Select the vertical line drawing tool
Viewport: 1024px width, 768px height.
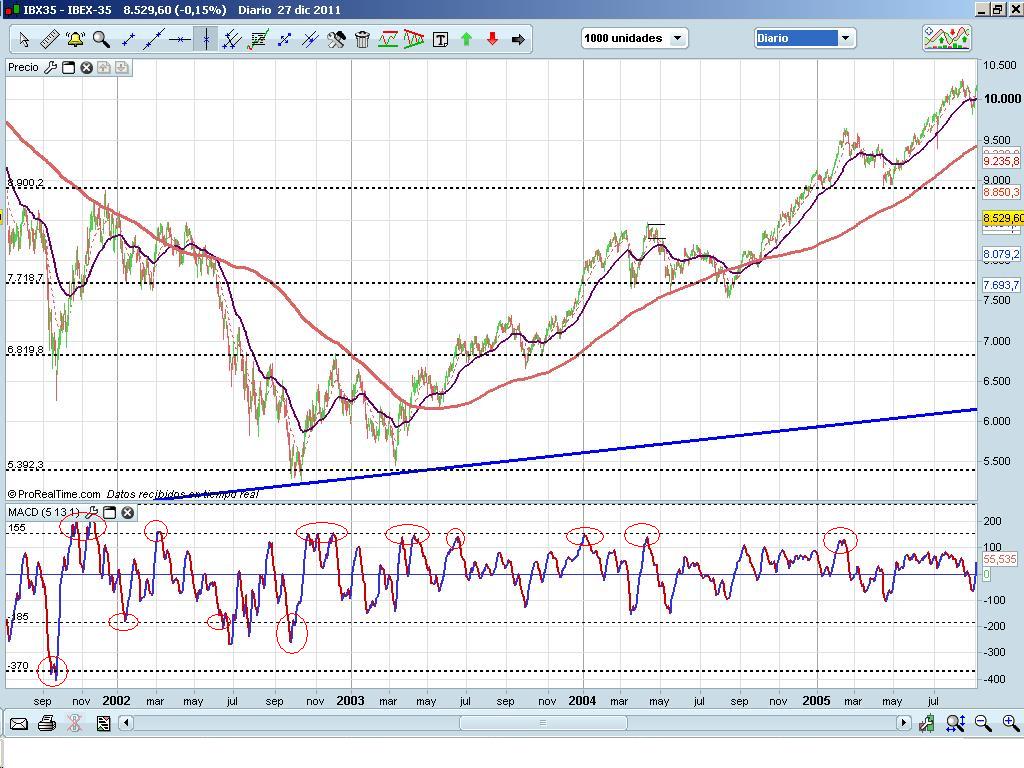coord(206,39)
